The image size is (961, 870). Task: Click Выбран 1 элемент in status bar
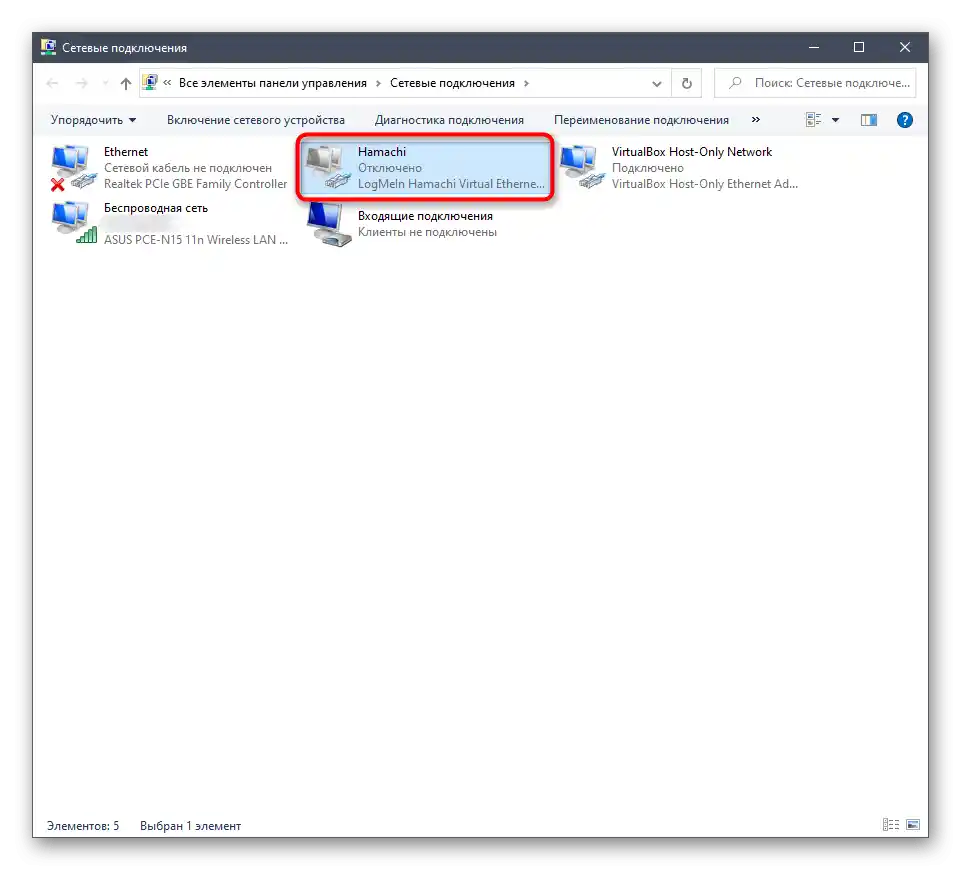coord(190,826)
